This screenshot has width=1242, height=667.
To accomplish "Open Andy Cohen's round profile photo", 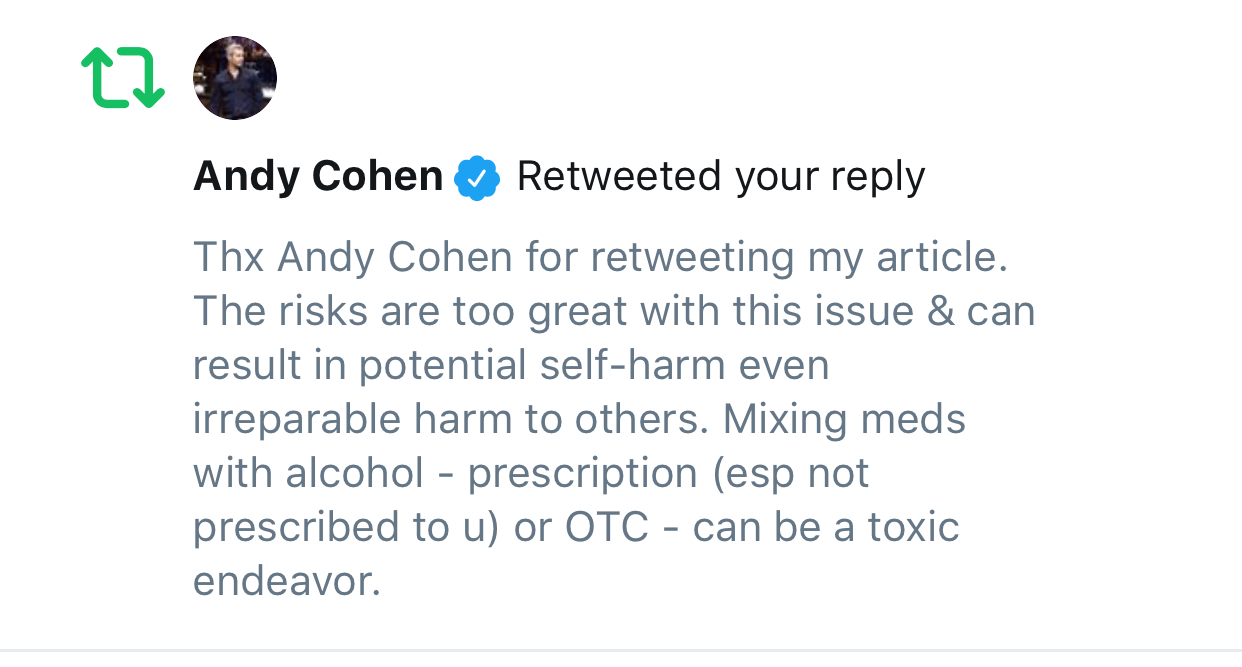I will click(234, 78).
